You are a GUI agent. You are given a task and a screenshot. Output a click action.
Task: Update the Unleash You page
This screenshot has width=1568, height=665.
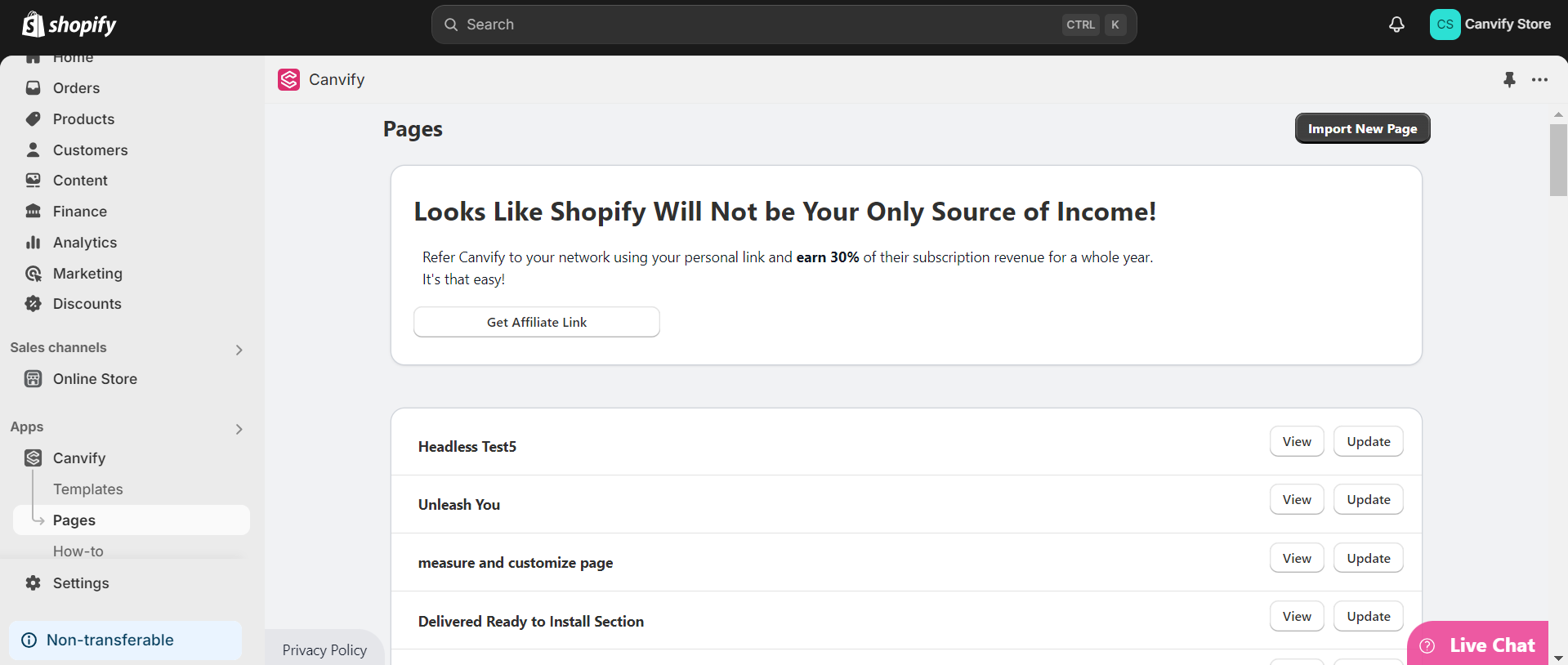[1369, 499]
